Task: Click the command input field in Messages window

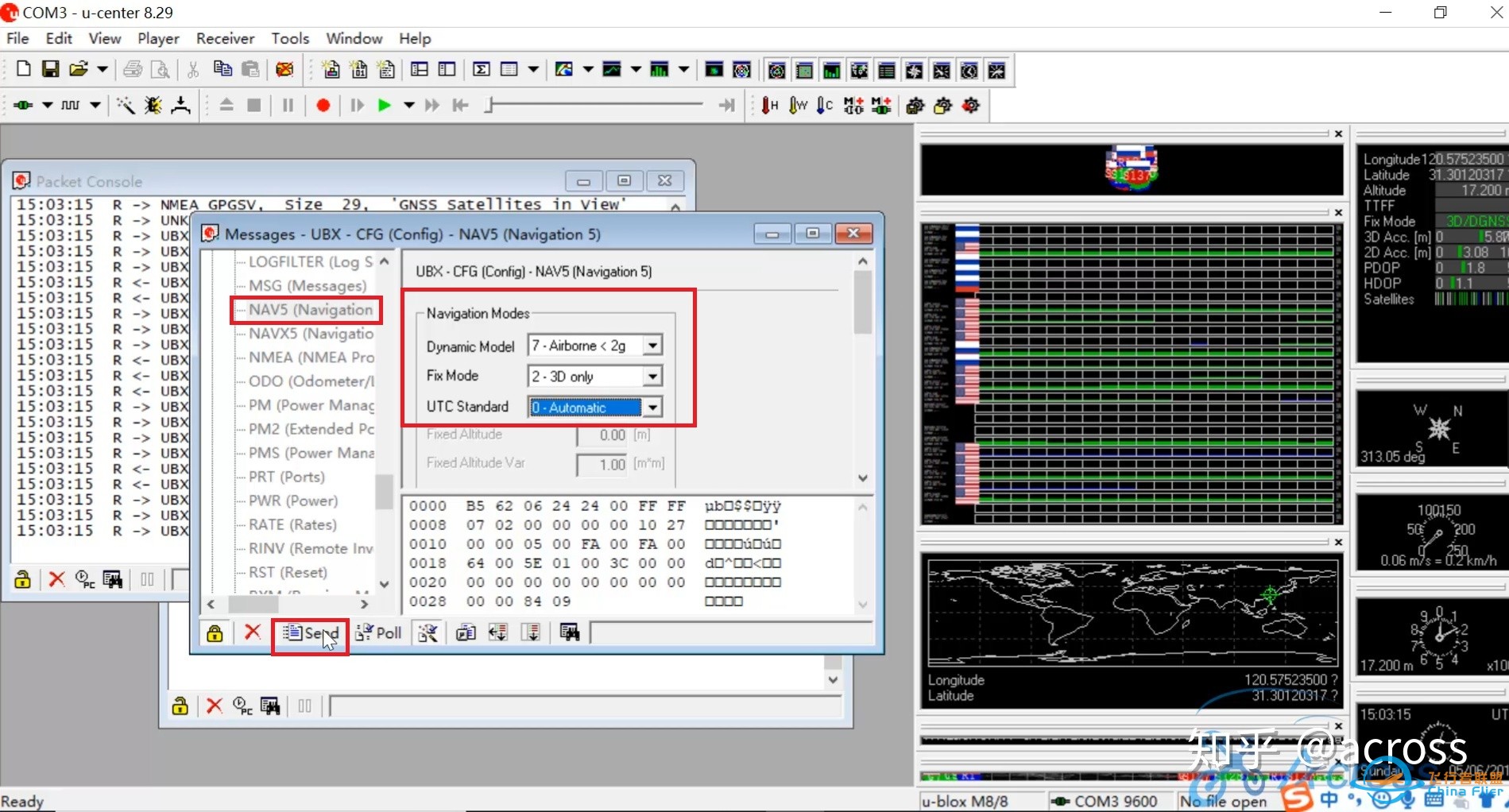Action: 731,632
